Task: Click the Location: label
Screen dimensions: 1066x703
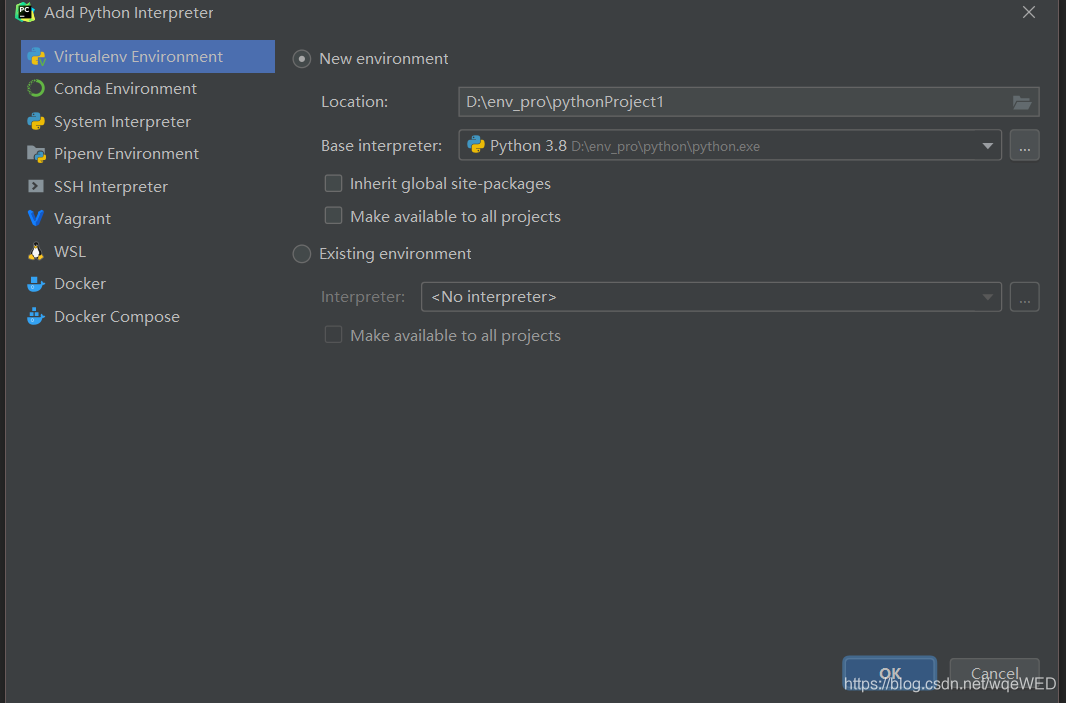Action: [354, 102]
